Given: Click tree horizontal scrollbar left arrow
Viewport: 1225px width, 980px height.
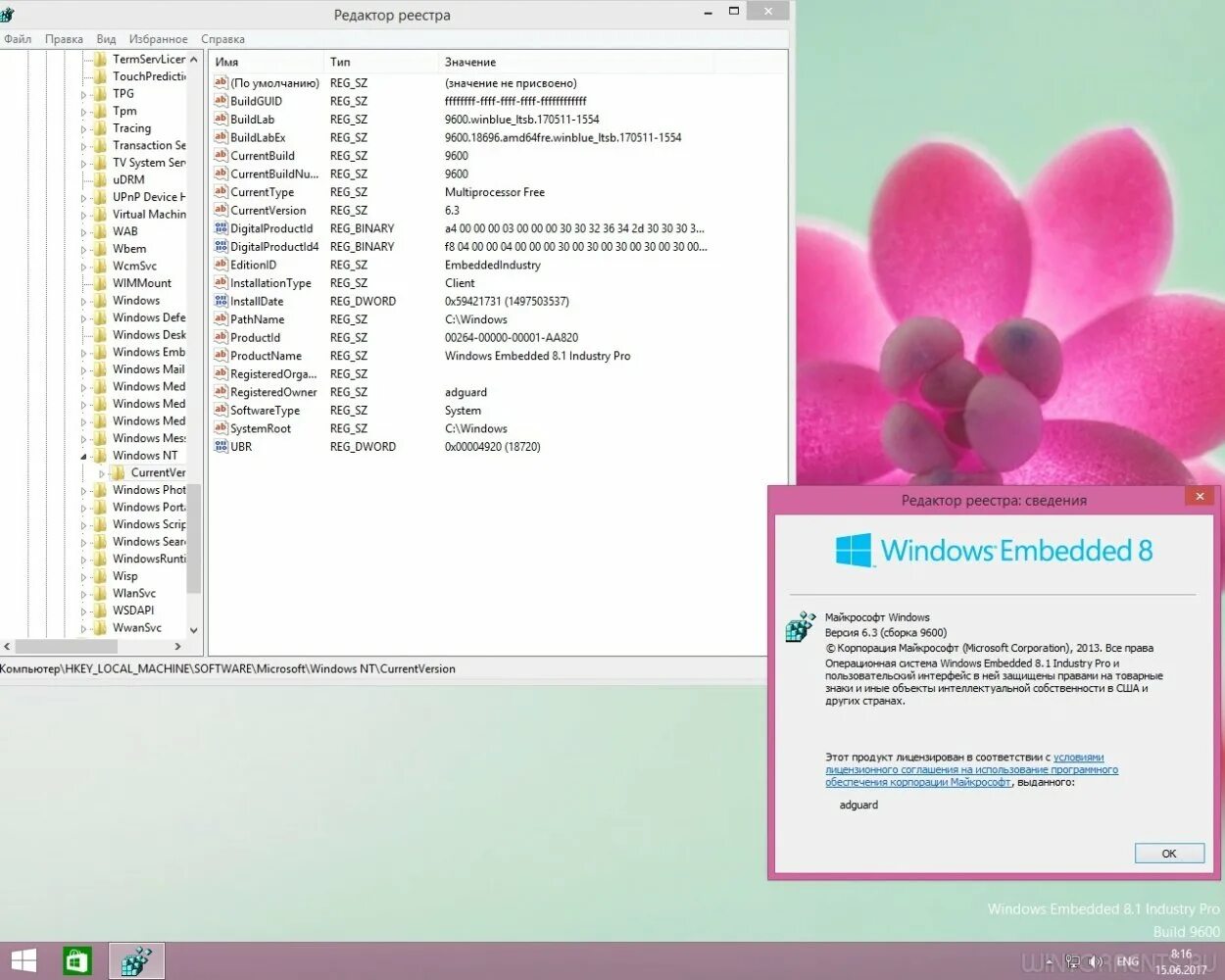Looking at the screenshot, I should pos(7,647).
